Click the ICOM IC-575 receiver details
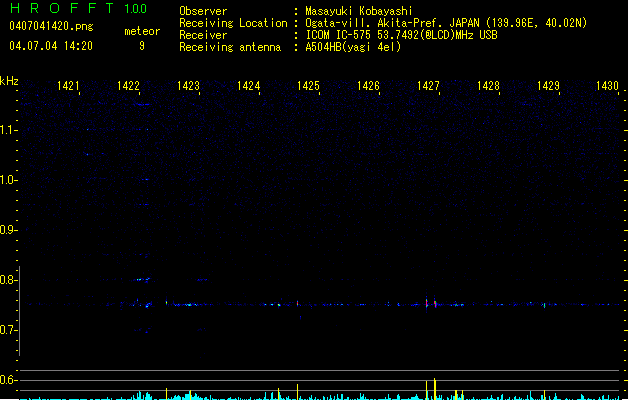This screenshot has height=400, width=629. pyautogui.click(x=402, y=35)
